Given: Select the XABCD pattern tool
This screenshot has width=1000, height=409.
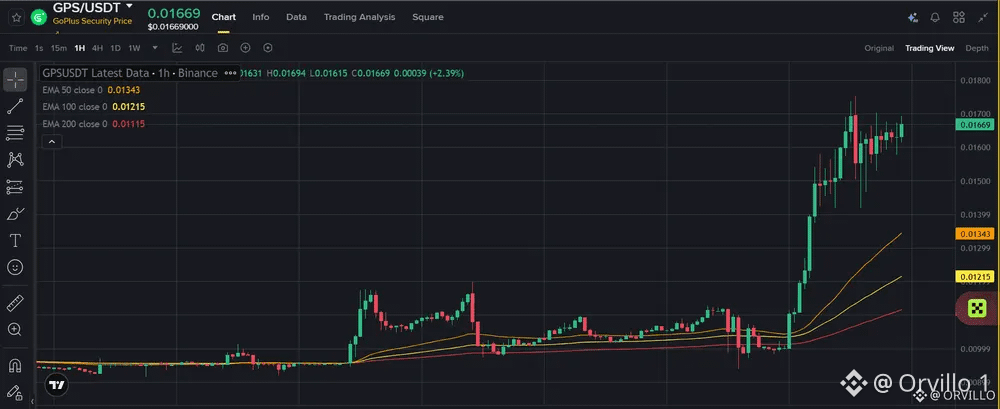Looking at the screenshot, I should (15, 160).
